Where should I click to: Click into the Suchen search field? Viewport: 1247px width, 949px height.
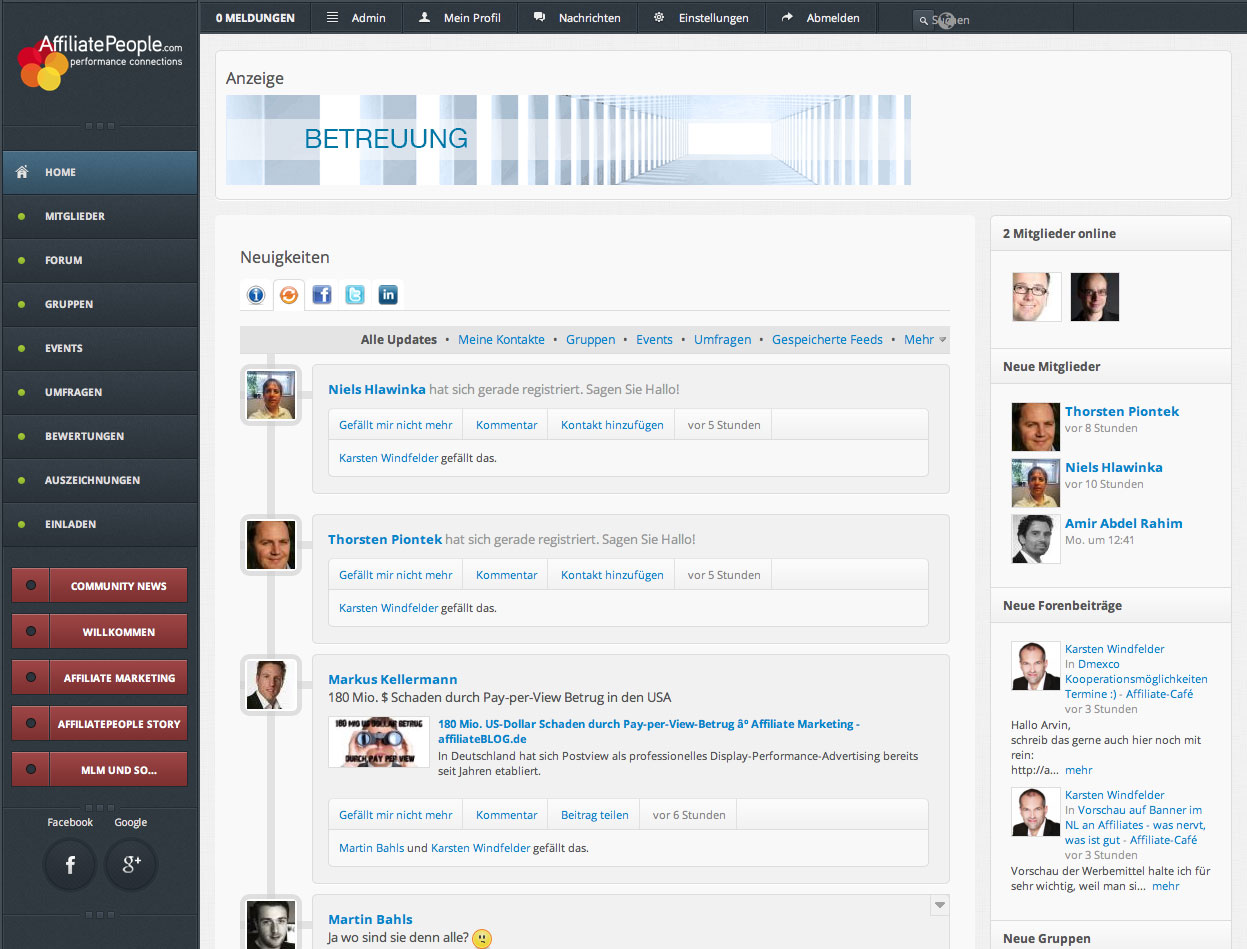coord(990,20)
